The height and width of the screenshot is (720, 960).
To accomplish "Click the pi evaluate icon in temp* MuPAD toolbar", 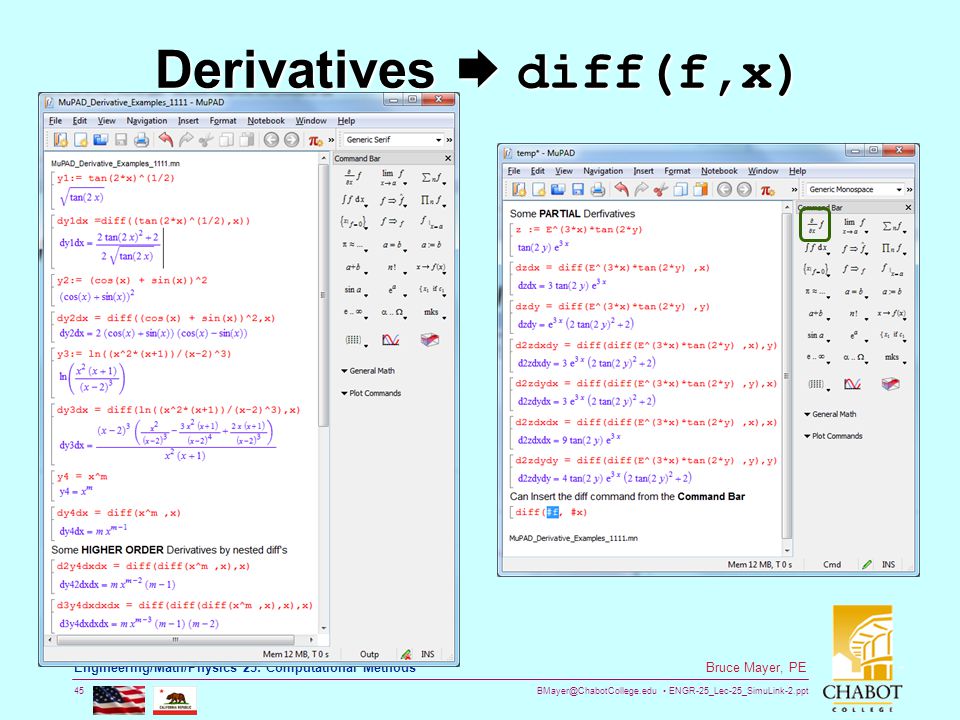I will click(768, 190).
